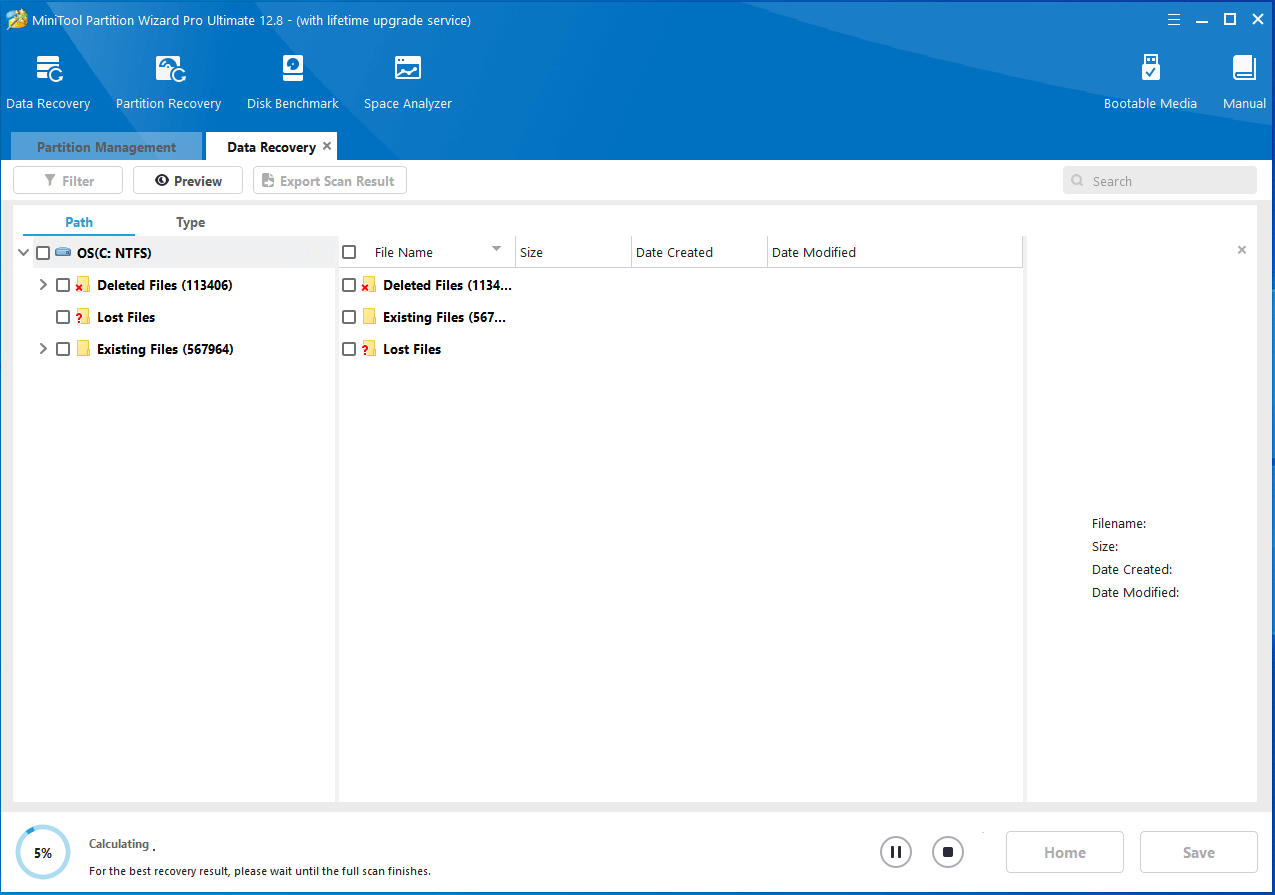Screen dimensions: 1275x895
Task: Click in the Search field
Action: point(1160,181)
